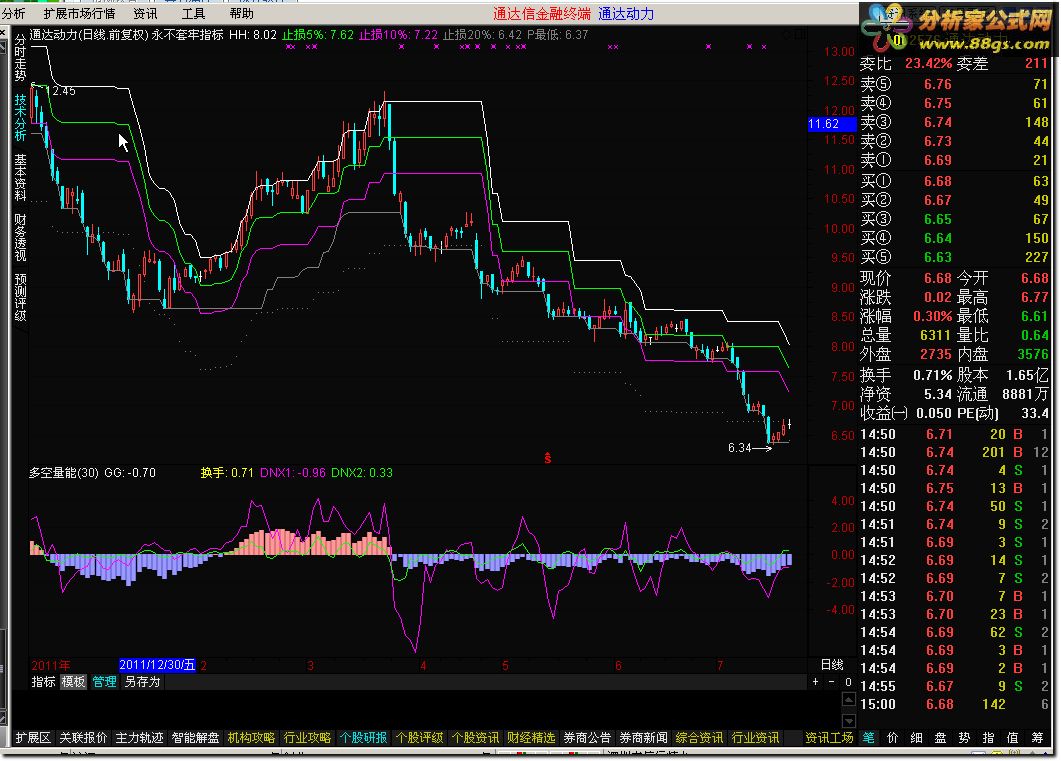Select the 笔 tick-list tab
Viewport: 1061px width, 761px height.
coord(868,737)
